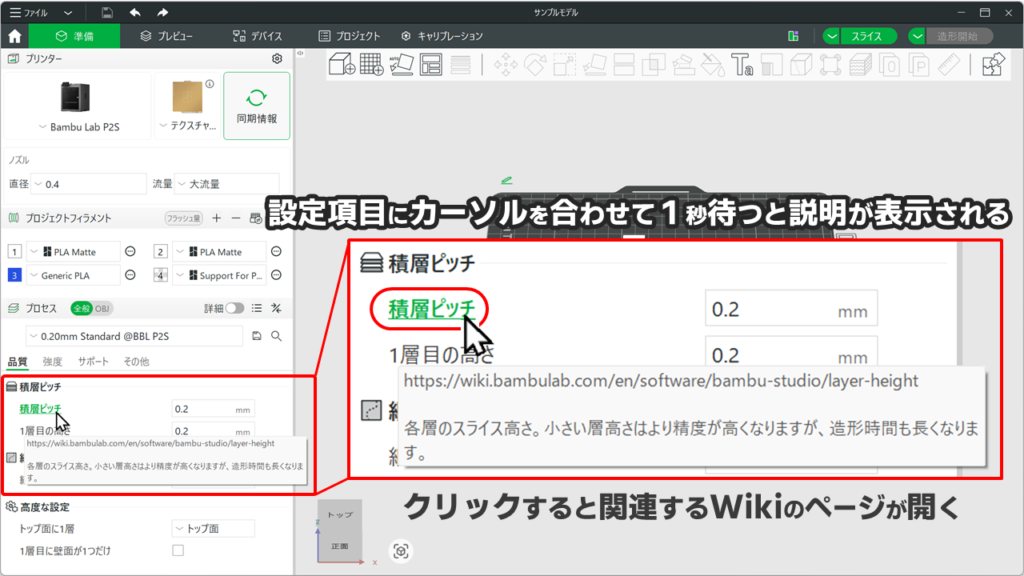Screen dimensions: 1024x576
Task: Click the Arrange all objects icon
Action: pyautogui.click(x=431, y=65)
